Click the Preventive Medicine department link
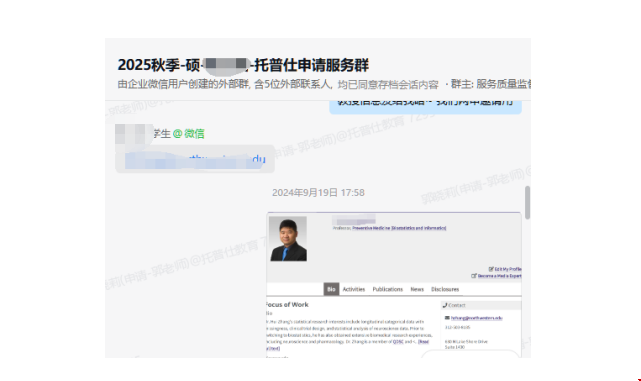Screen dimensions: 641x381 coord(399,228)
